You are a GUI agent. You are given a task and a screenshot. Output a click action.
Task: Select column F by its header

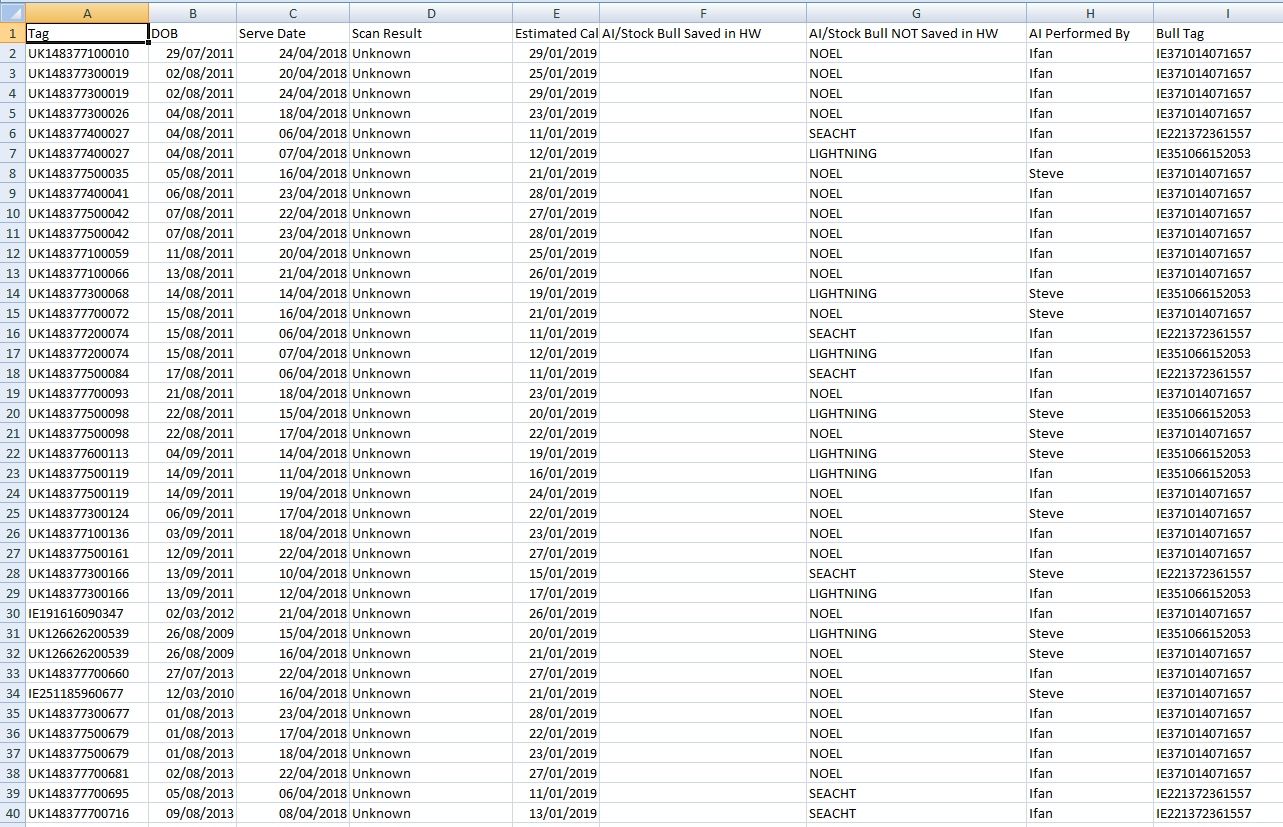(703, 13)
